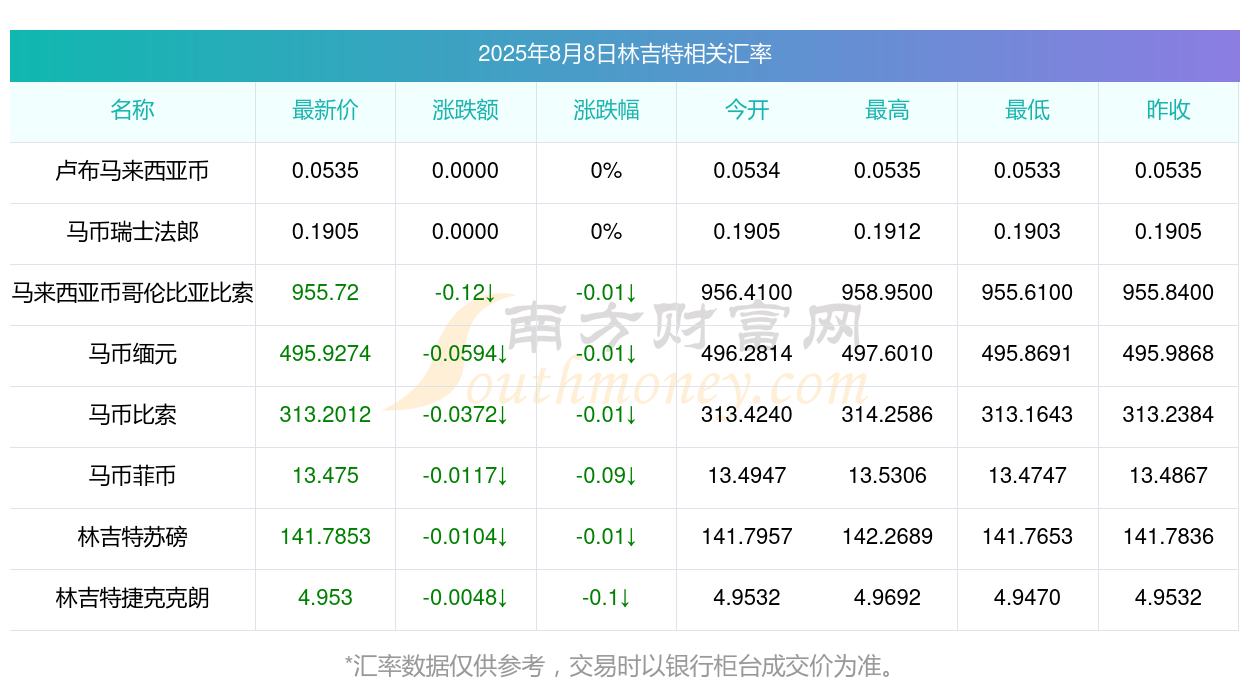Click the low value 13.4747
Screen dimensions: 1250x698
[x=1027, y=476]
